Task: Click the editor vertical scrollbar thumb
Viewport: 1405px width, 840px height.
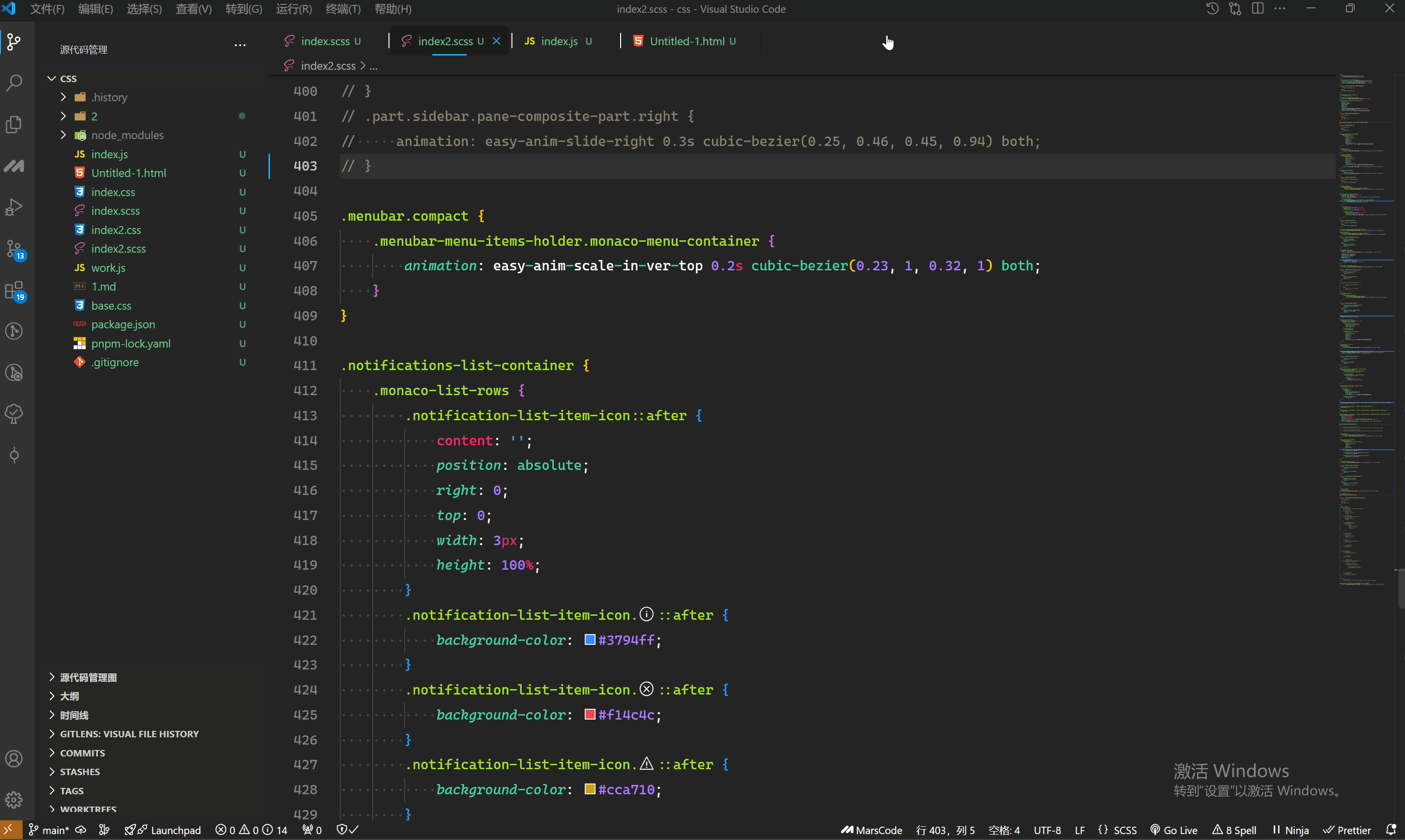Action: click(1401, 589)
